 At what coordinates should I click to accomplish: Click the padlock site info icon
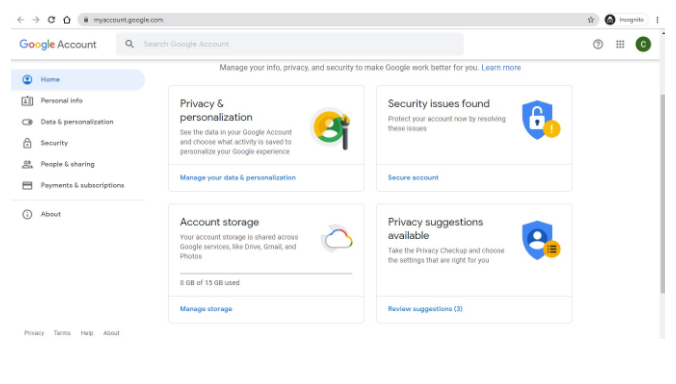[86, 20]
